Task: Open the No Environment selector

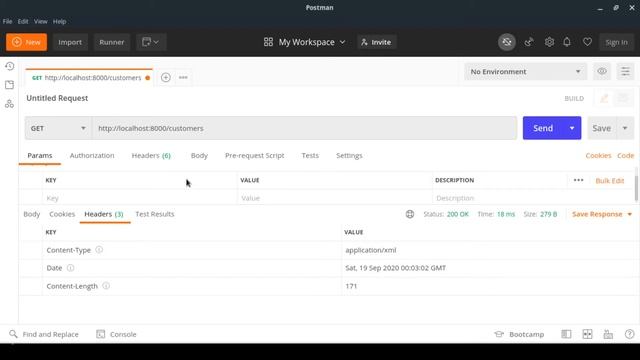Action: (525, 71)
